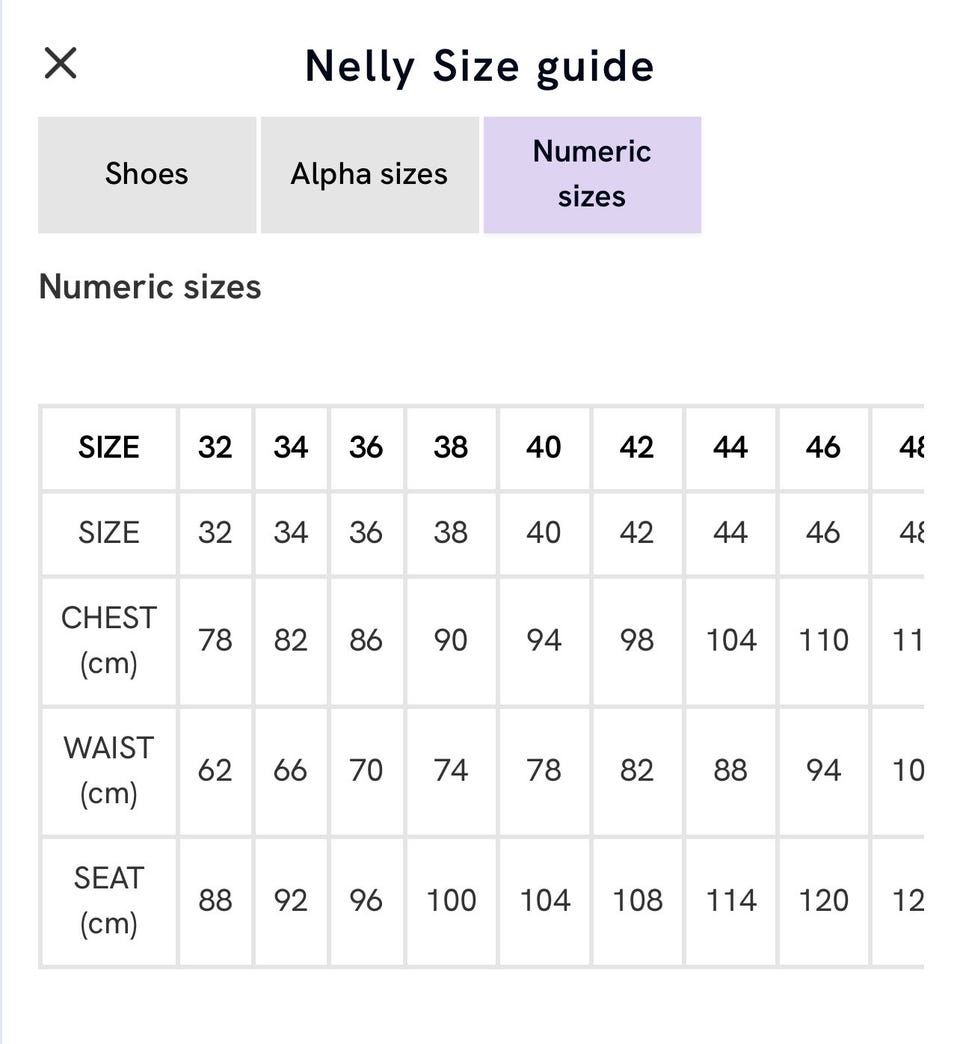Click waist measurement 70 for size 36

click(366, 770)
